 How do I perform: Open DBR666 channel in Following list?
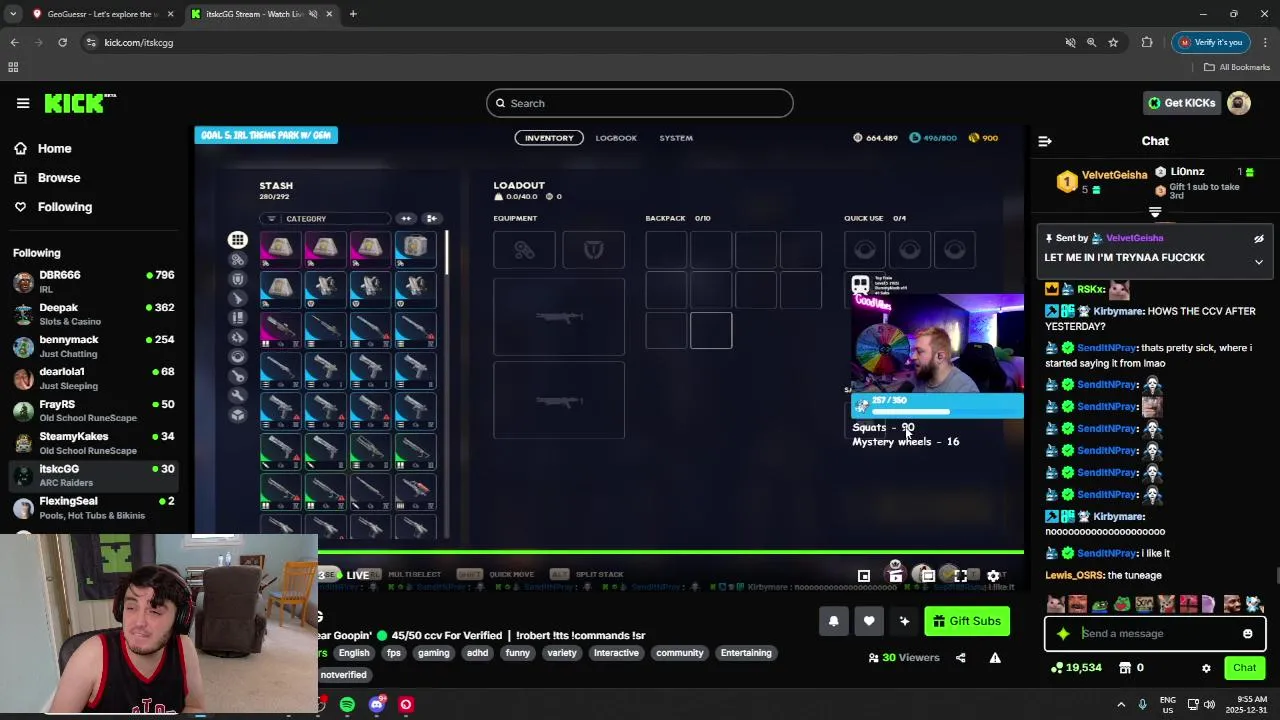(x=94, y=281)
